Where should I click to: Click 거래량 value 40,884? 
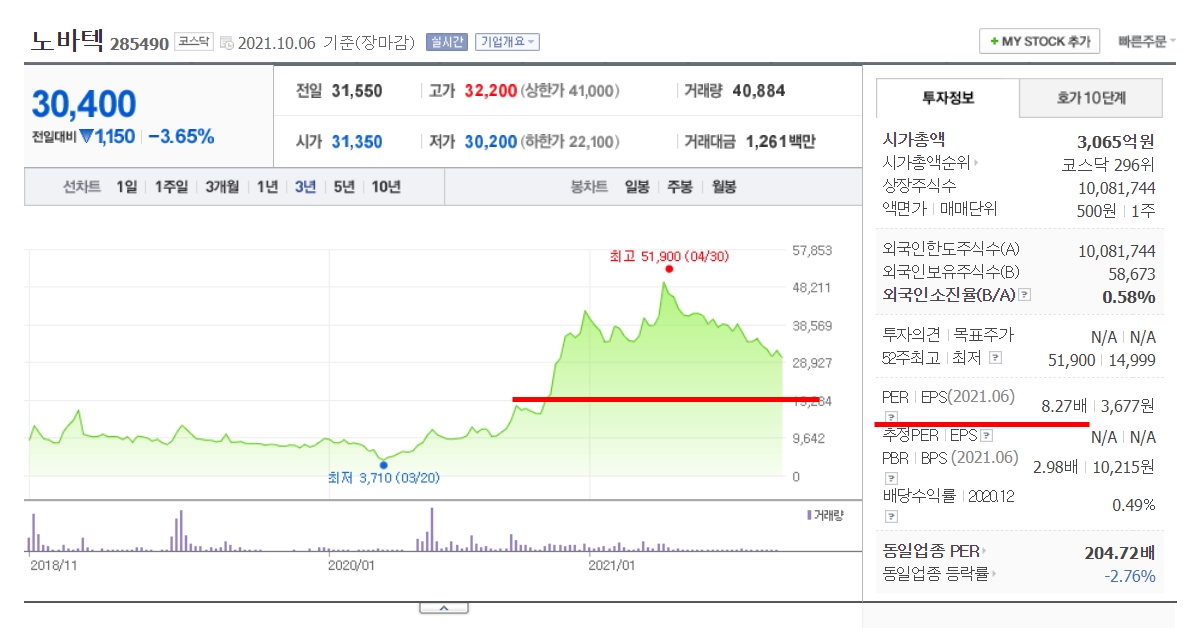758,91
